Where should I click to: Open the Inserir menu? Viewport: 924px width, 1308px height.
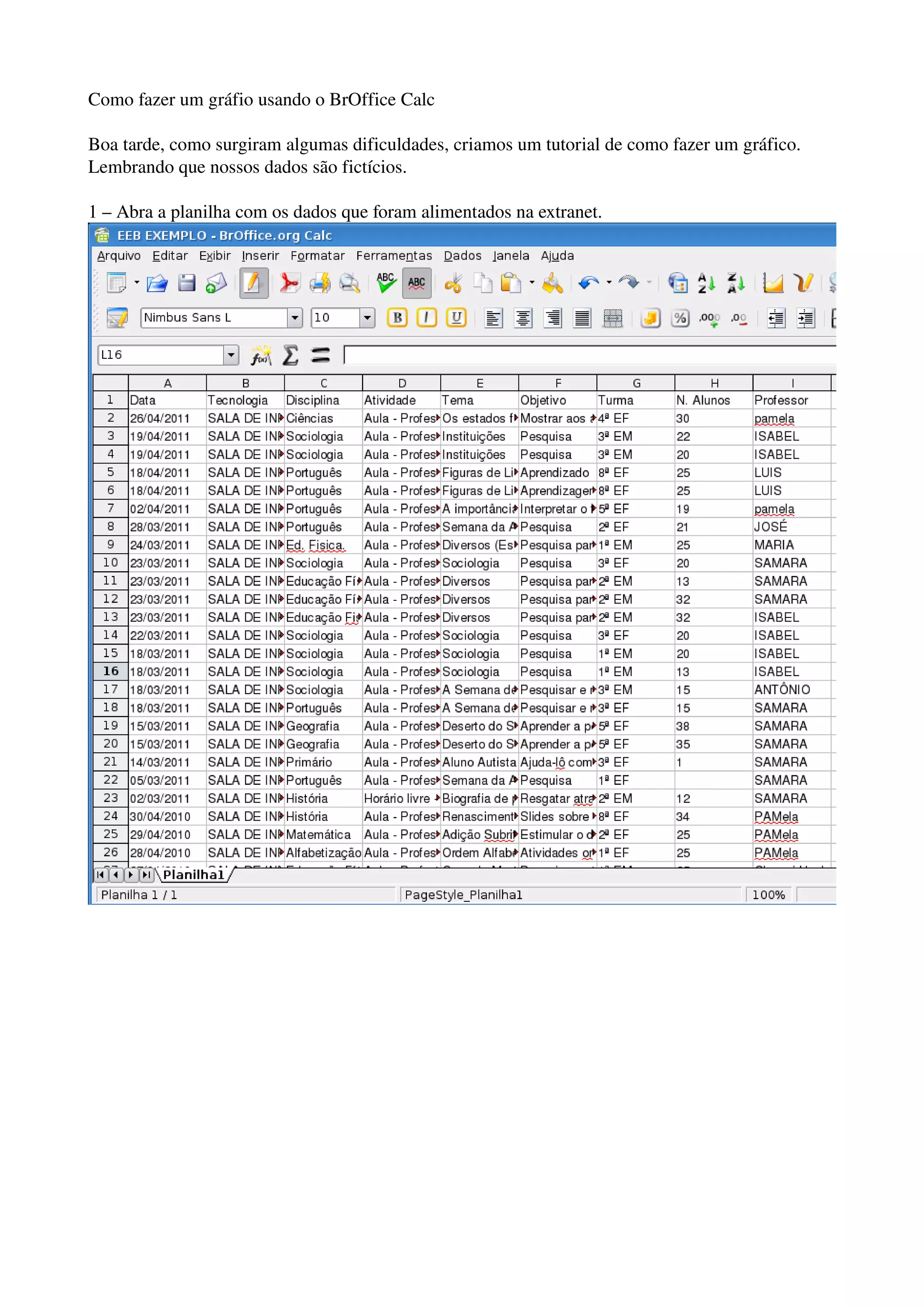[260, 256]
